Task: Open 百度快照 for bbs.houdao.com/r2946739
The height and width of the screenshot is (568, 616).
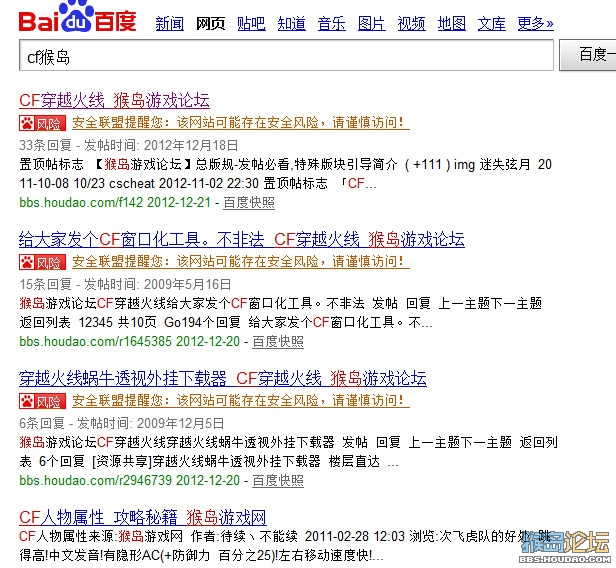Action: point(278,481)
